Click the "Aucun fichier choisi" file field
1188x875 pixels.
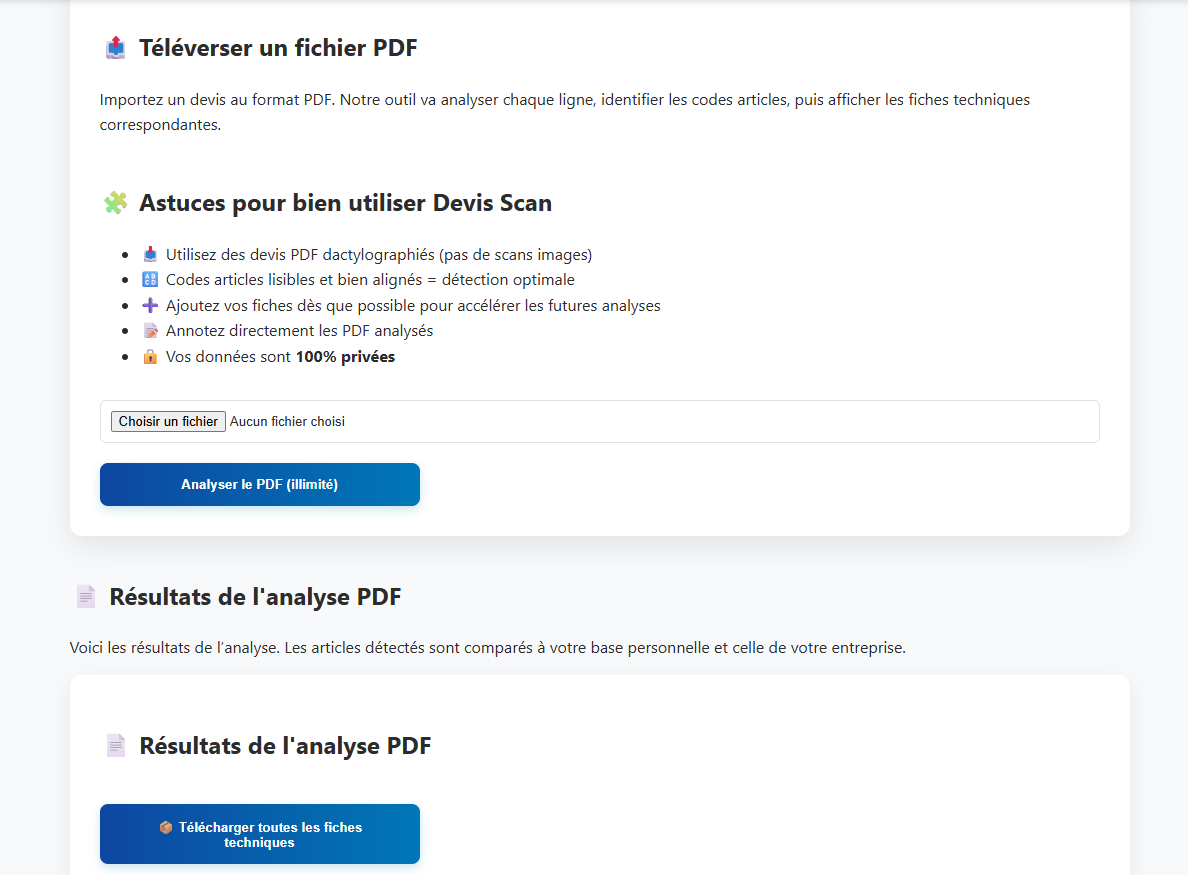287,421
